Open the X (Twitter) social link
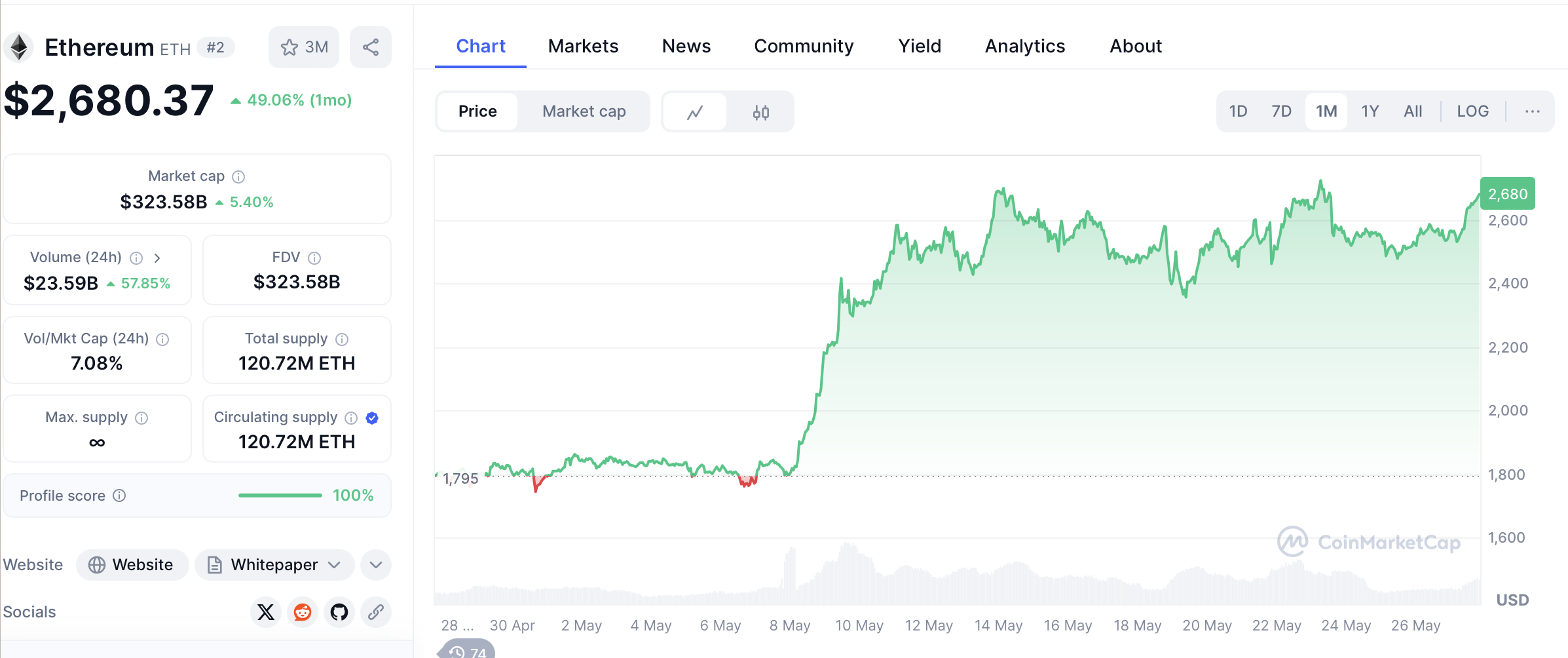This screenshot has width=1568, height=658. point(266,612)
